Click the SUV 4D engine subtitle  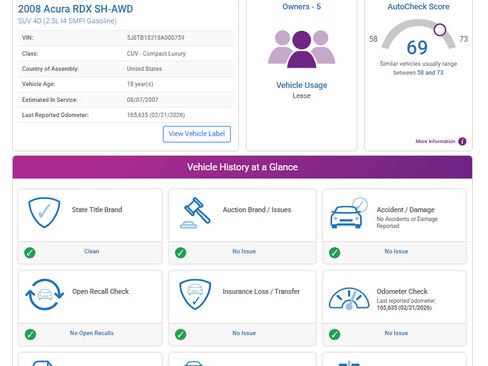(67, 21)
